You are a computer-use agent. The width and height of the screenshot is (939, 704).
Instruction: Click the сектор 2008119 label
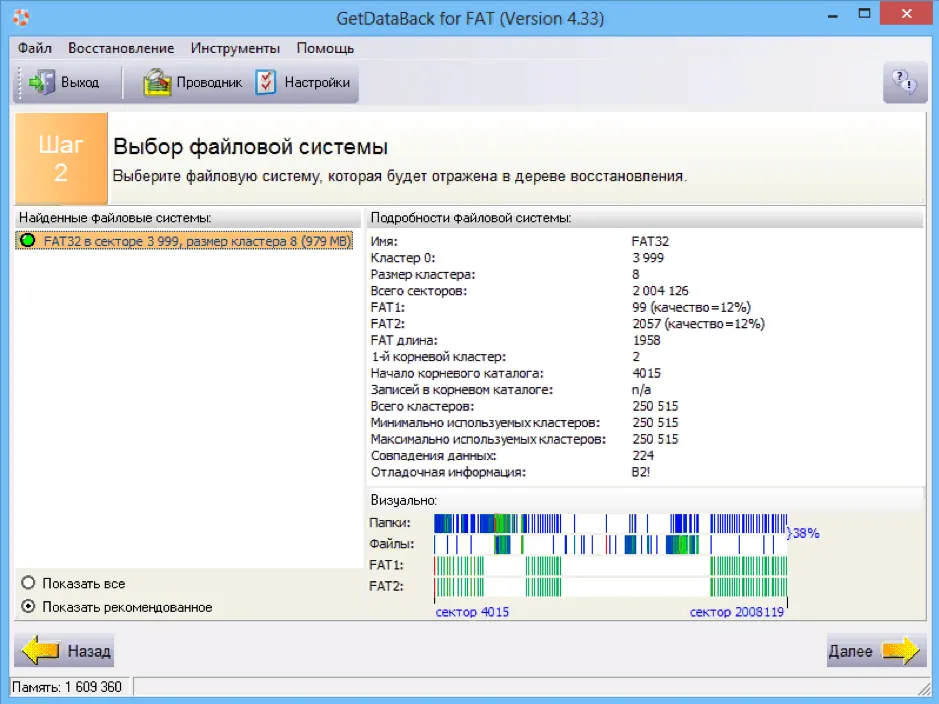[x=737, y=612]
